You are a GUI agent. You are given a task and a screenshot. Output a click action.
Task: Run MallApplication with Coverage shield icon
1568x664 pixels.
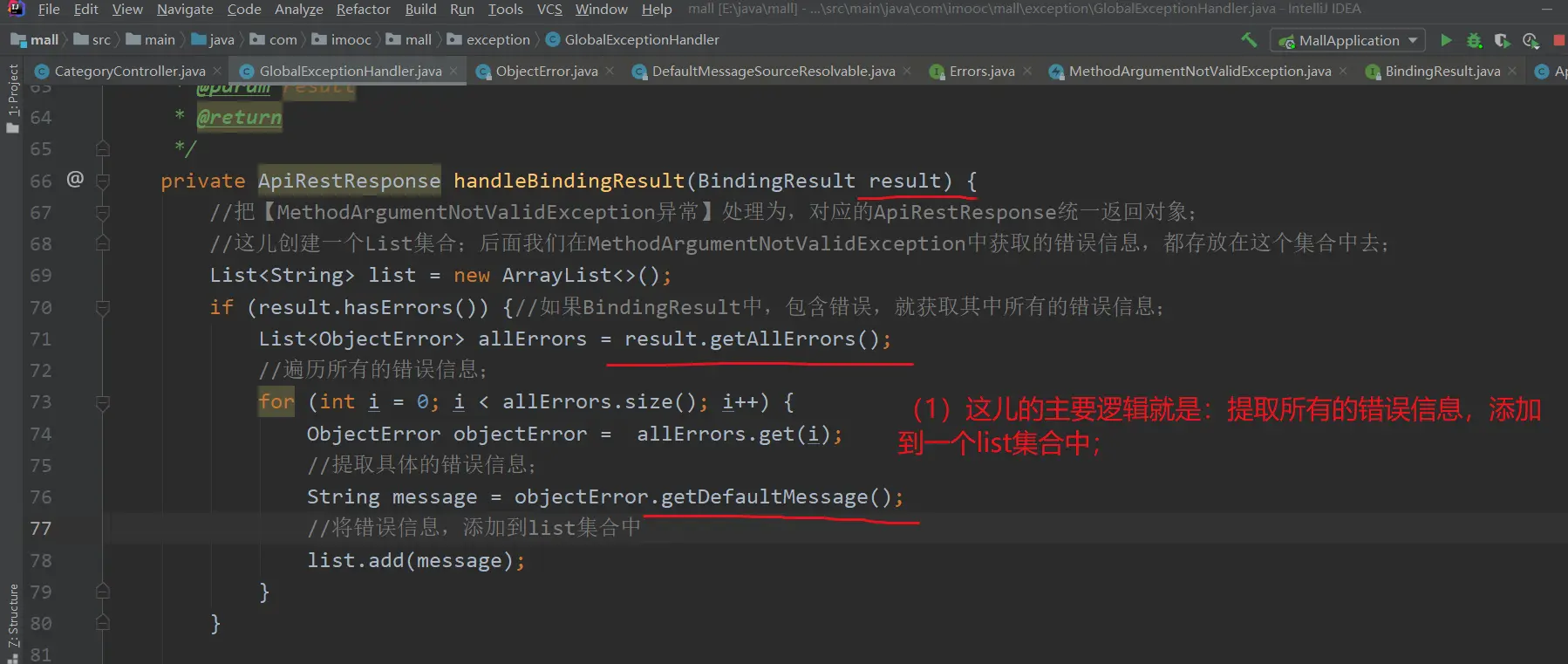click(1502, 40)
